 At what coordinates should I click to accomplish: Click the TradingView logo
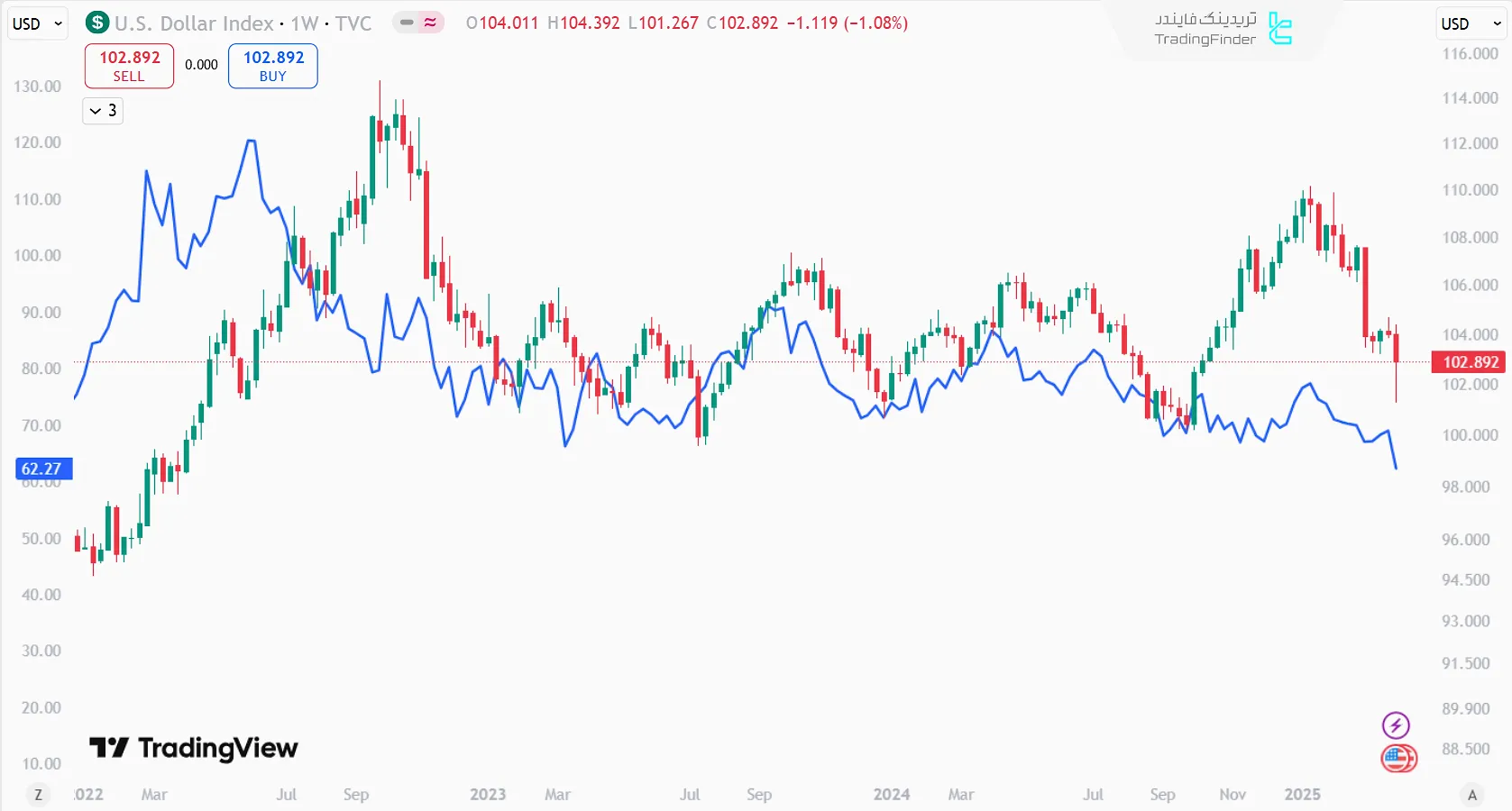click(x=194, y=748)
